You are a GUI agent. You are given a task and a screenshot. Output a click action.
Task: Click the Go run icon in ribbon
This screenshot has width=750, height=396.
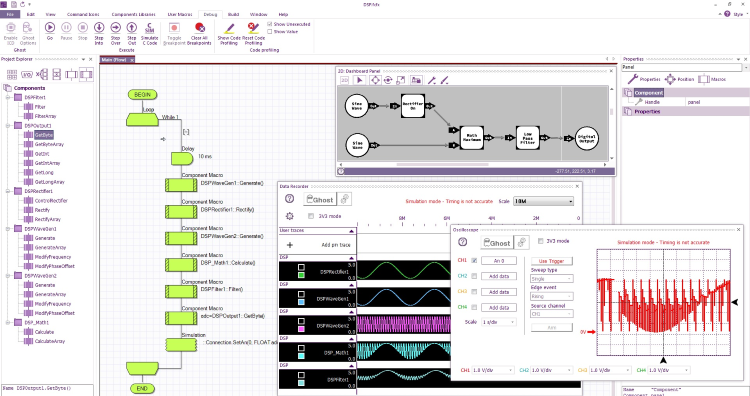click(x=50, y=28)
